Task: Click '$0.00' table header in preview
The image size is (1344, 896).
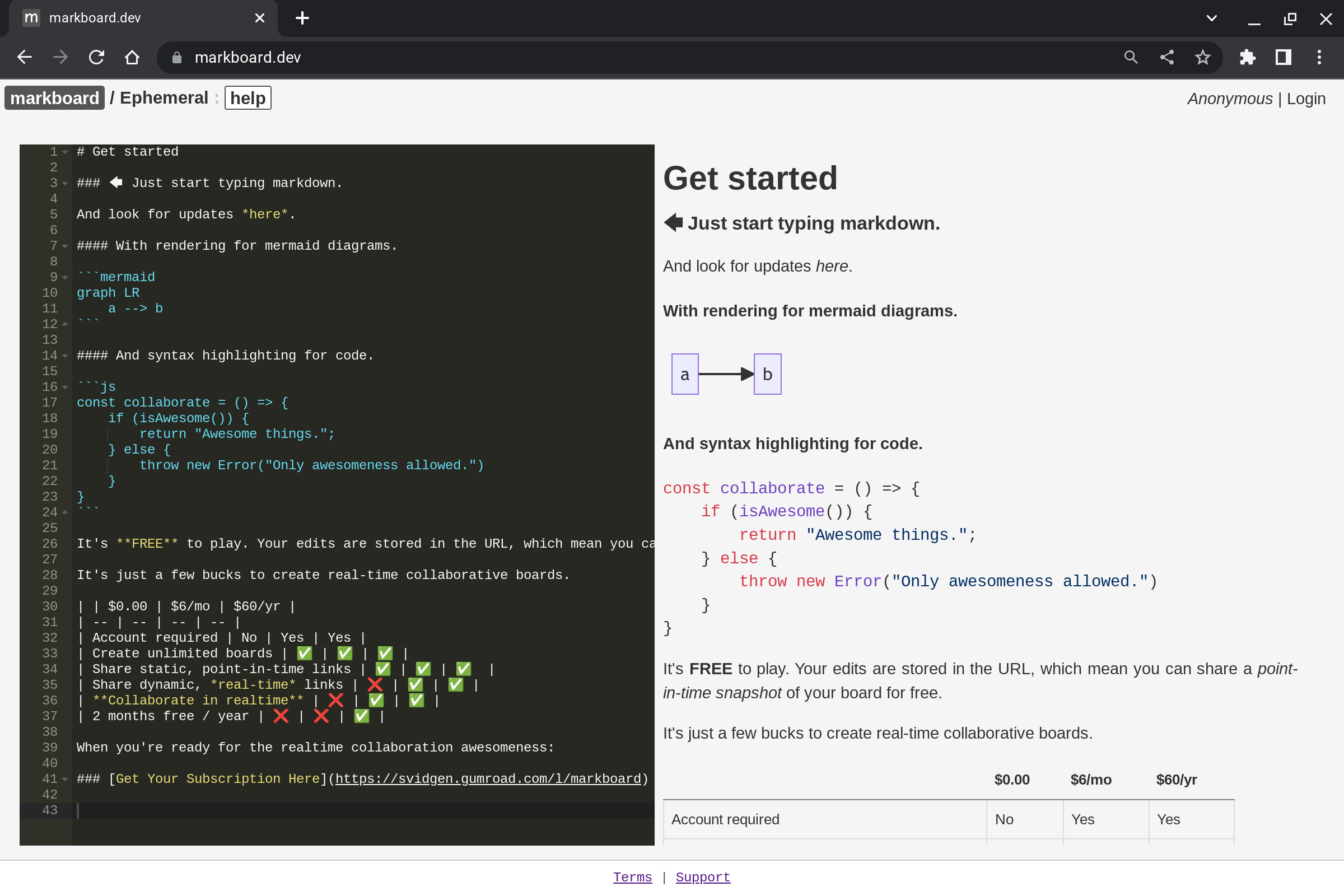Action: click(x=1011, y=780)
